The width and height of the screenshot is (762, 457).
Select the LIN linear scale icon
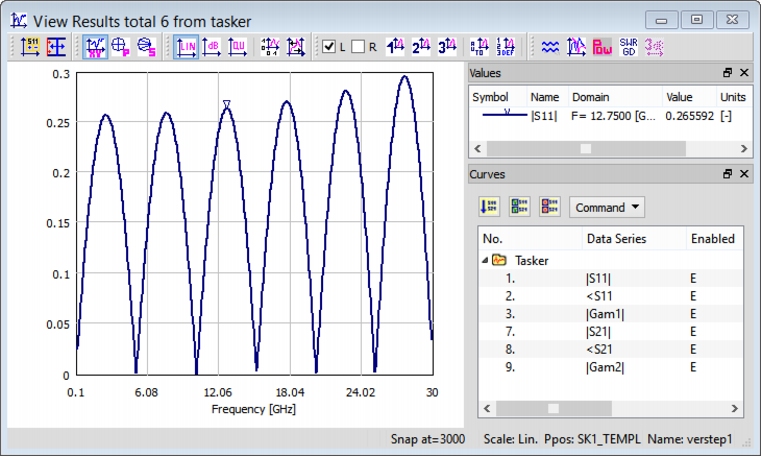tap(186, 47)
